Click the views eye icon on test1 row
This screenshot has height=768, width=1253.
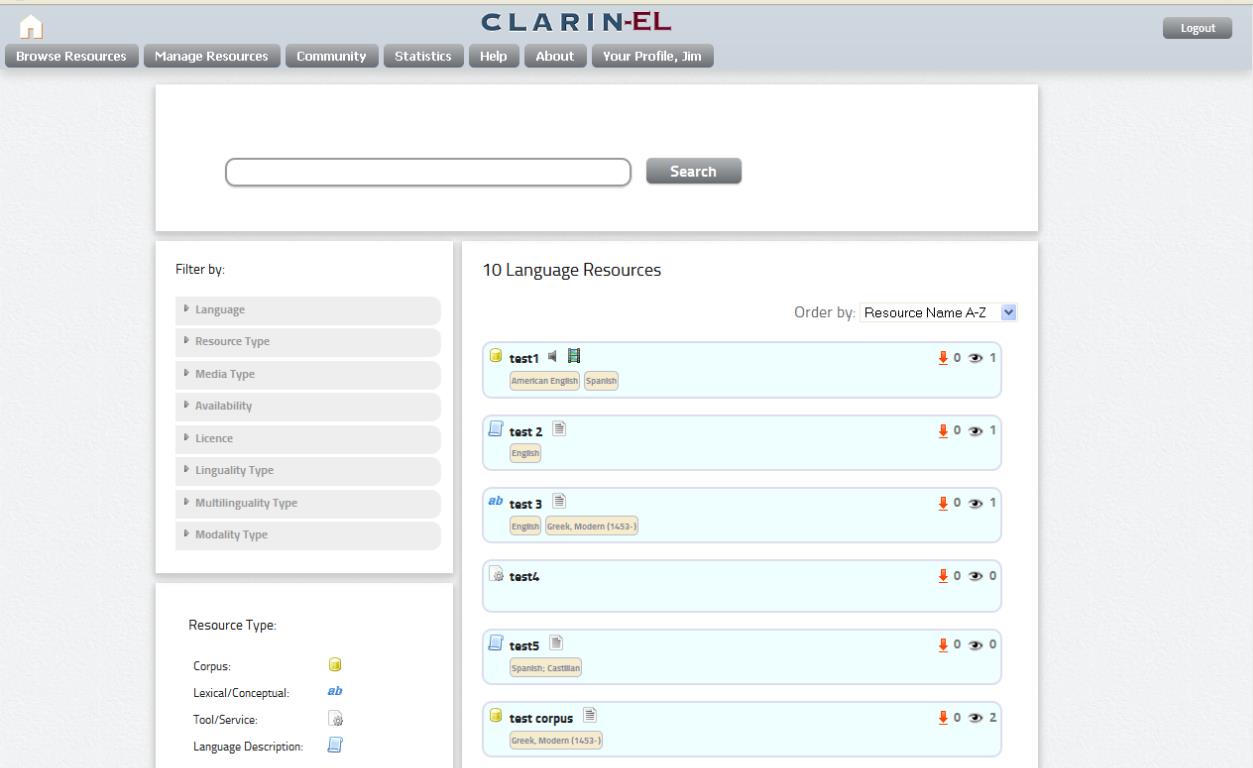coord(977,357)
